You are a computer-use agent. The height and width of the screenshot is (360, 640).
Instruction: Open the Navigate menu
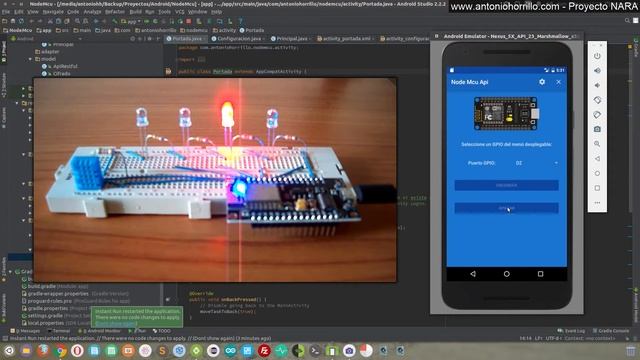(x=53, y=12)
